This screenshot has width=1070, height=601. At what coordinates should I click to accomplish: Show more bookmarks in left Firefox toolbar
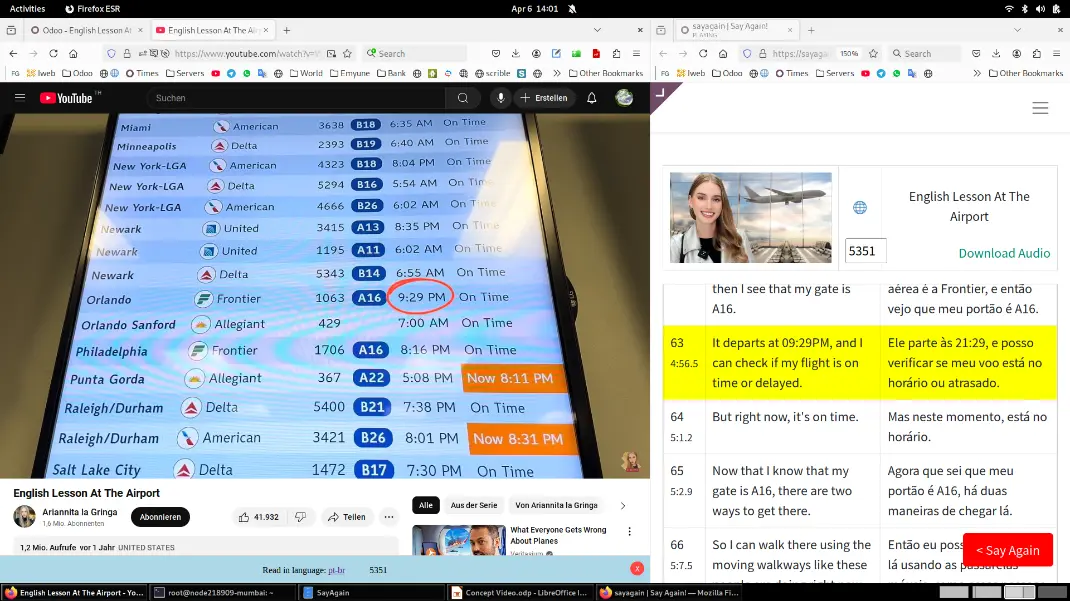[557, 73]
